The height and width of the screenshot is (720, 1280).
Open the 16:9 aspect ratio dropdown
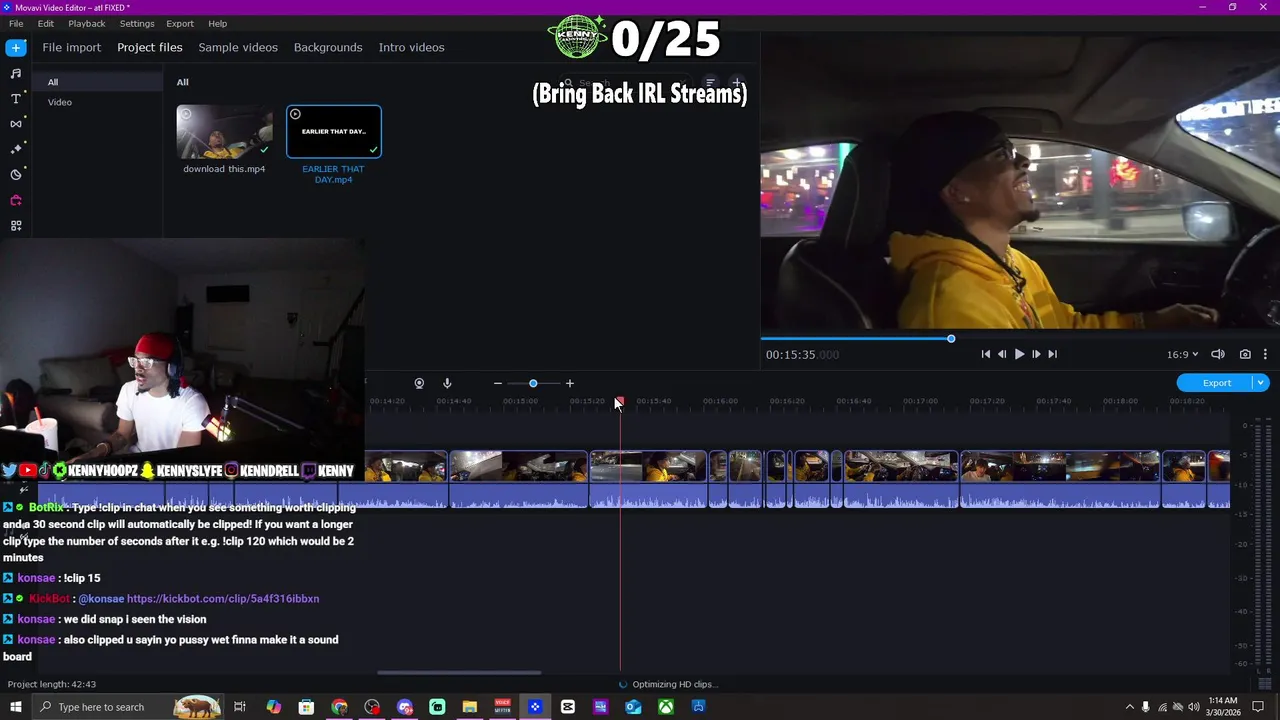[1182, 354]
